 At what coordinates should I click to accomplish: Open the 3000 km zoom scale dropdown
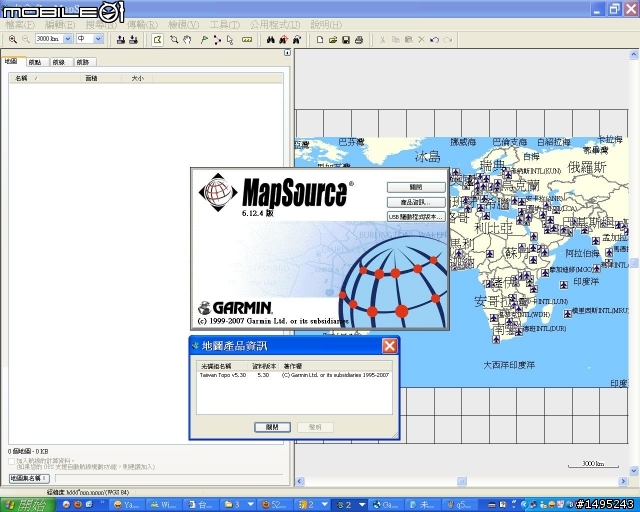(68, 39)
